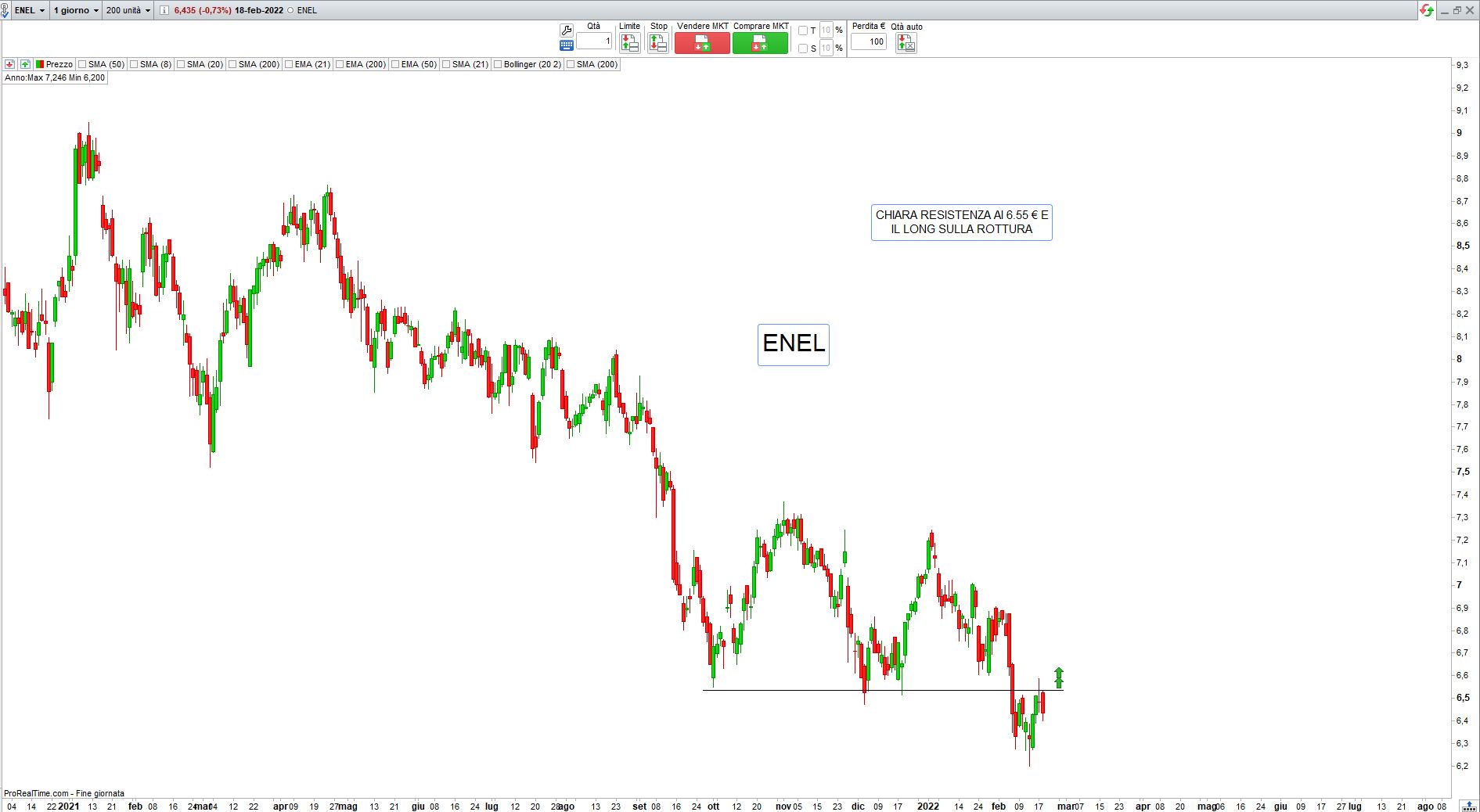Enable the SMA (21) indicator
This screenshot has height=812, width=1480.
(446, 64)
